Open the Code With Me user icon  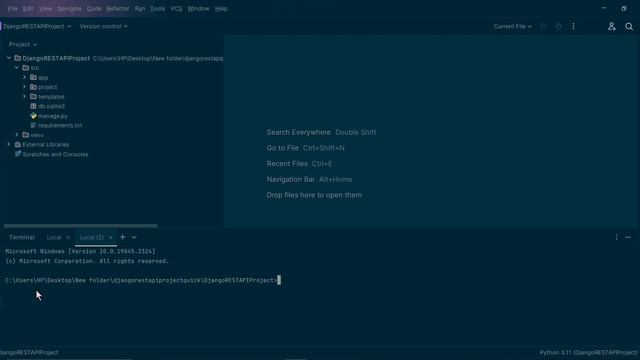(611, 27)
